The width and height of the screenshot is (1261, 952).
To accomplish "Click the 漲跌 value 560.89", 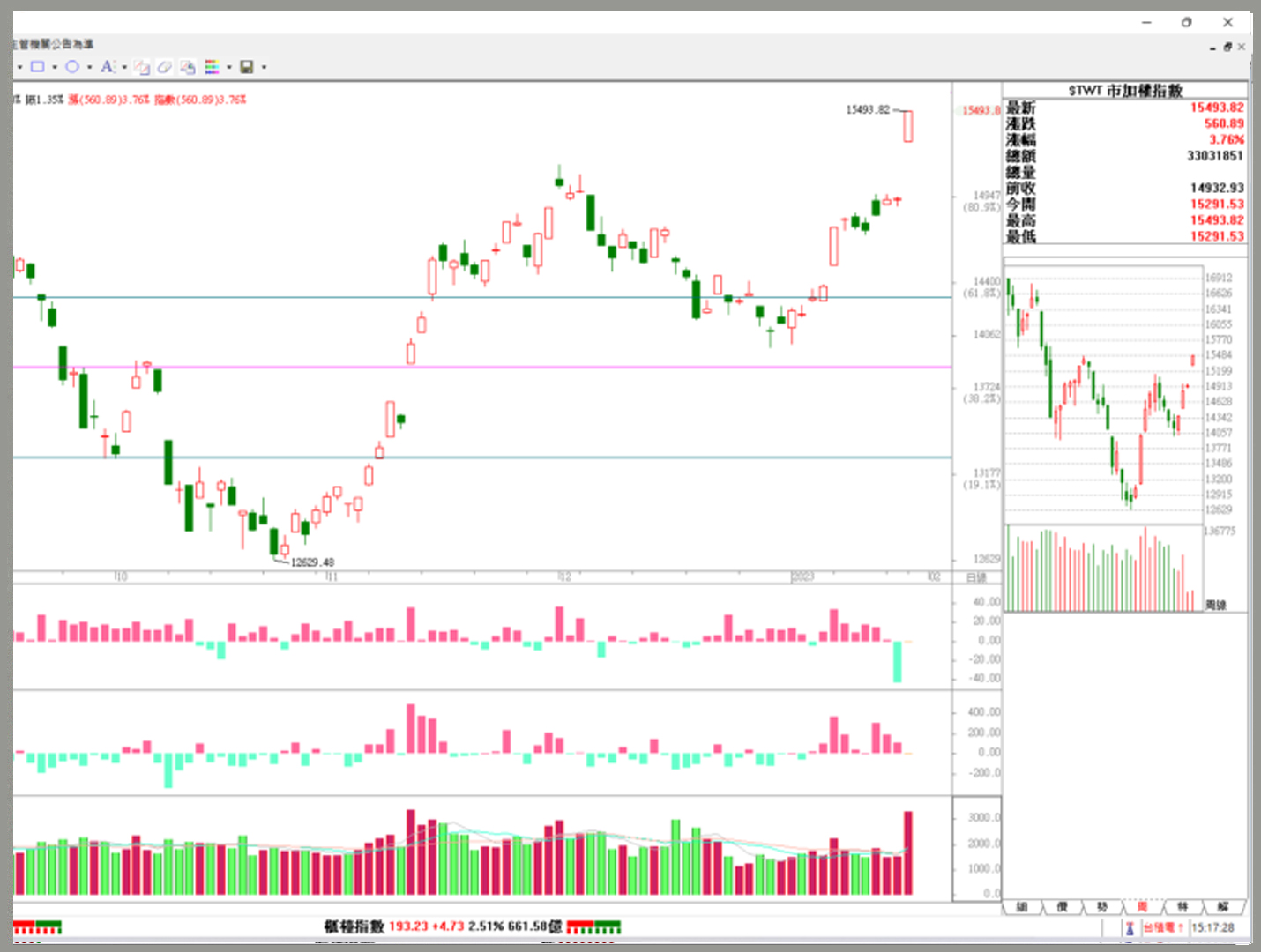I will click(1224, 124).
